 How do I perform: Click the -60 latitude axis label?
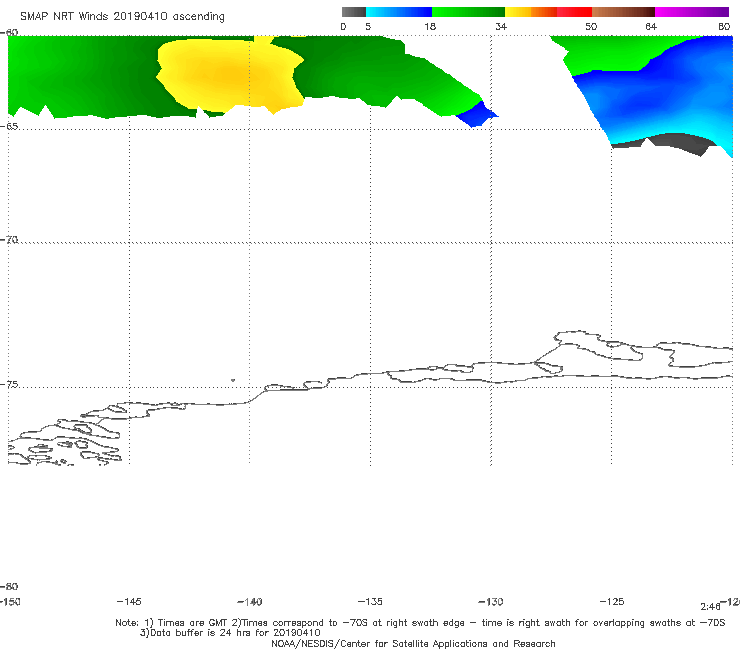click(x=9, y=33)
